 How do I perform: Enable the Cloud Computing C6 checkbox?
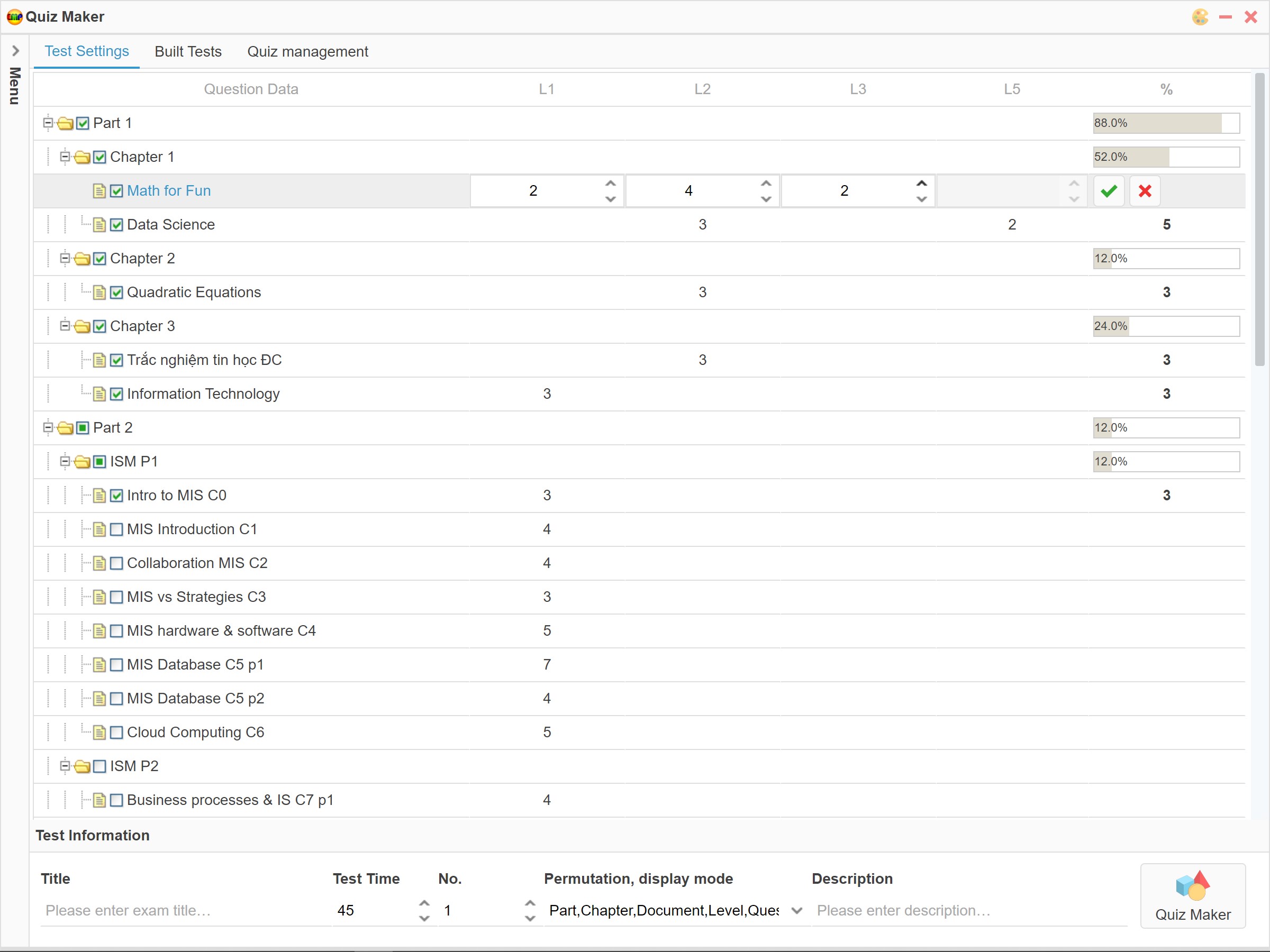coord(116,732)
